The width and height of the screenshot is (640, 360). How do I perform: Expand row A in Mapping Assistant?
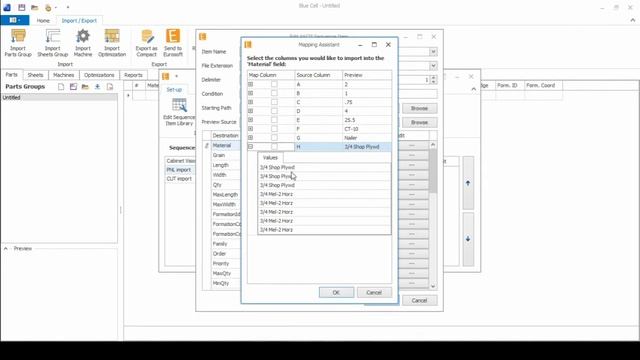click(x=251, y=84)
